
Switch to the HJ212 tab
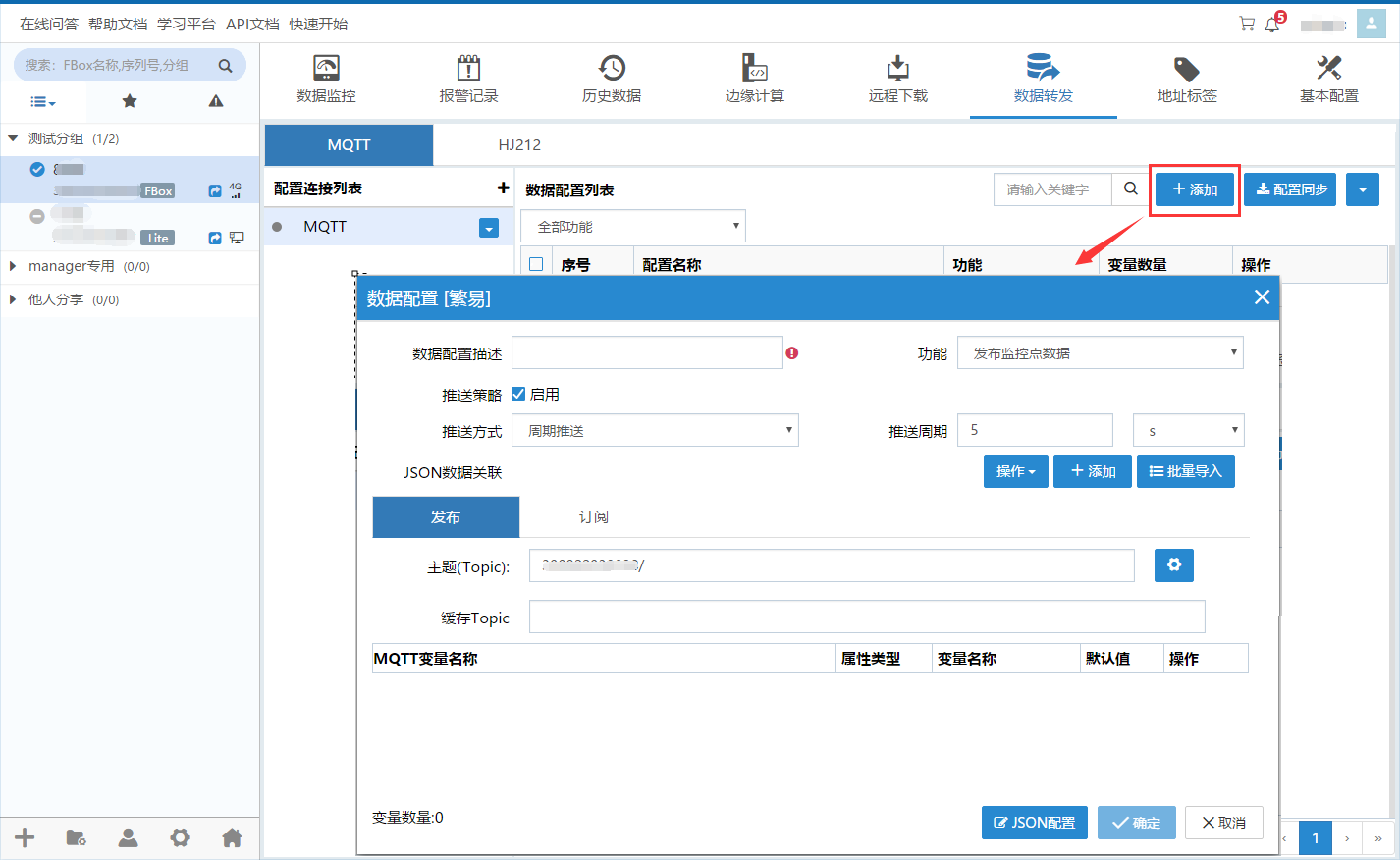[x=519, y=145]
